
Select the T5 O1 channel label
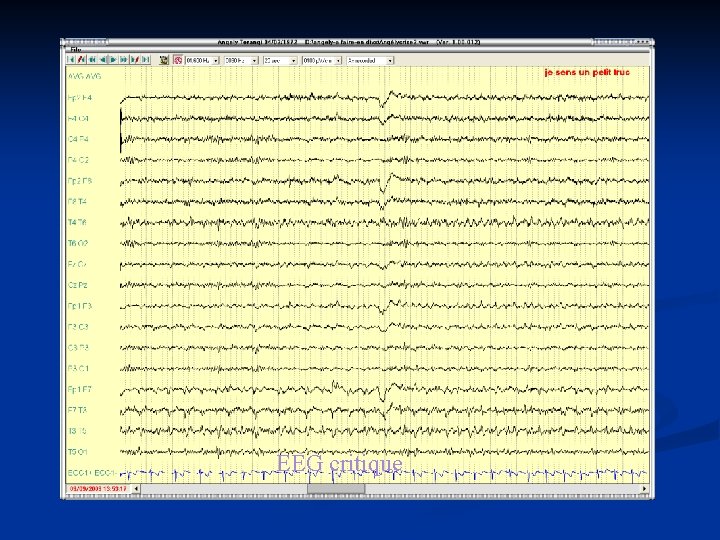[78, 452]
